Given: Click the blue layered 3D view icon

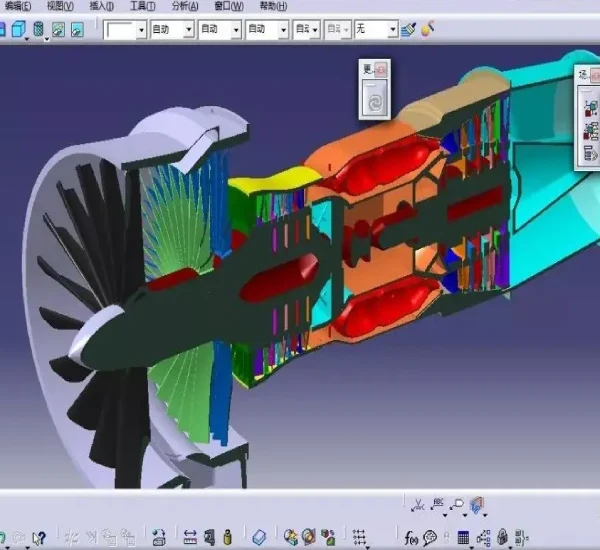Looking at the screenshot, I should pyautogui.click(x=477, y=505).
